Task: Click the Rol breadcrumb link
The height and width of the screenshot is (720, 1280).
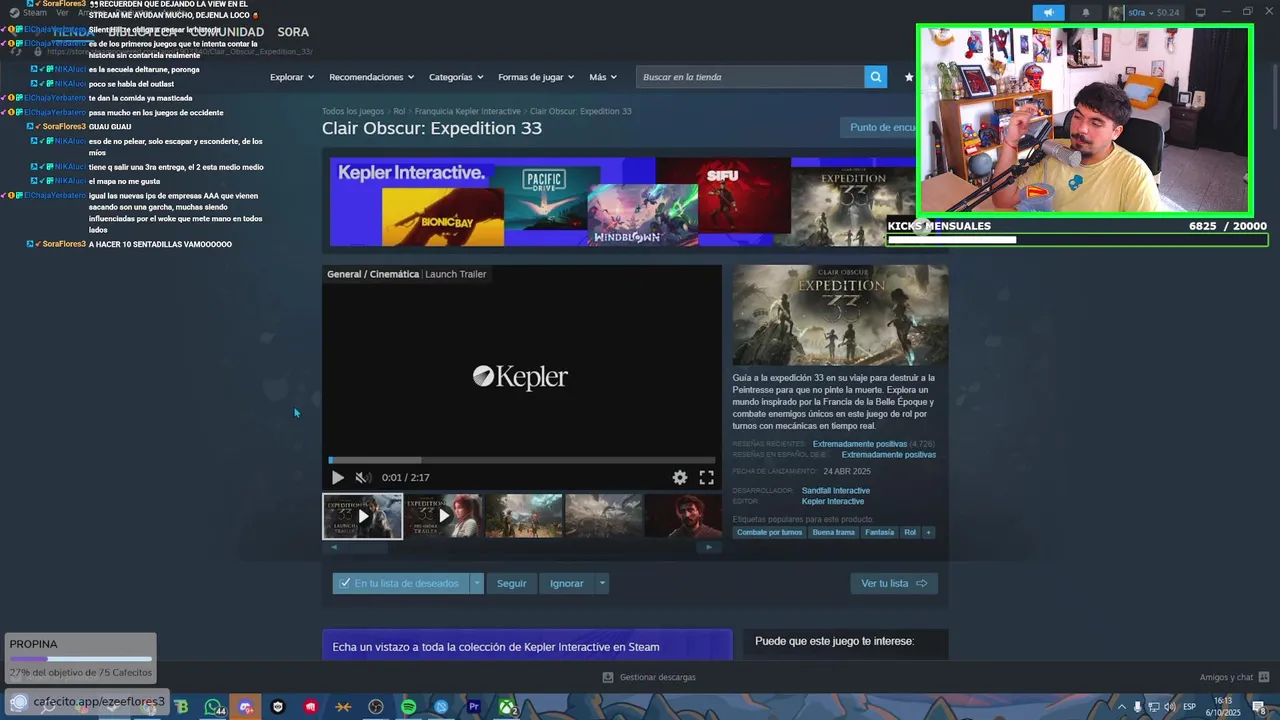Action: [x=399, y=111]
